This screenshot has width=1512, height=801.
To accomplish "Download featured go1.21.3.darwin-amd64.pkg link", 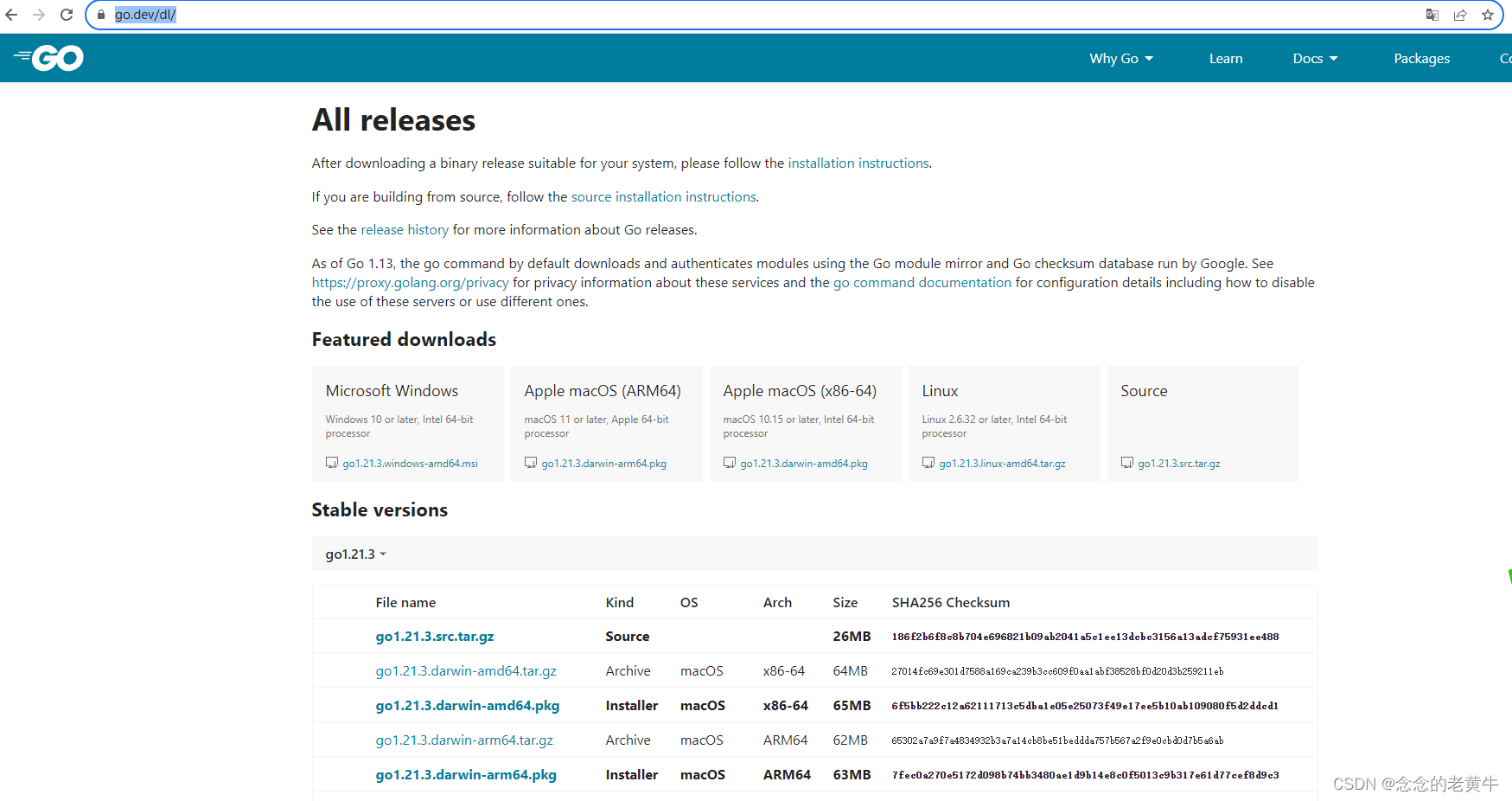I will pyautogui.click(x=804, y=464).
